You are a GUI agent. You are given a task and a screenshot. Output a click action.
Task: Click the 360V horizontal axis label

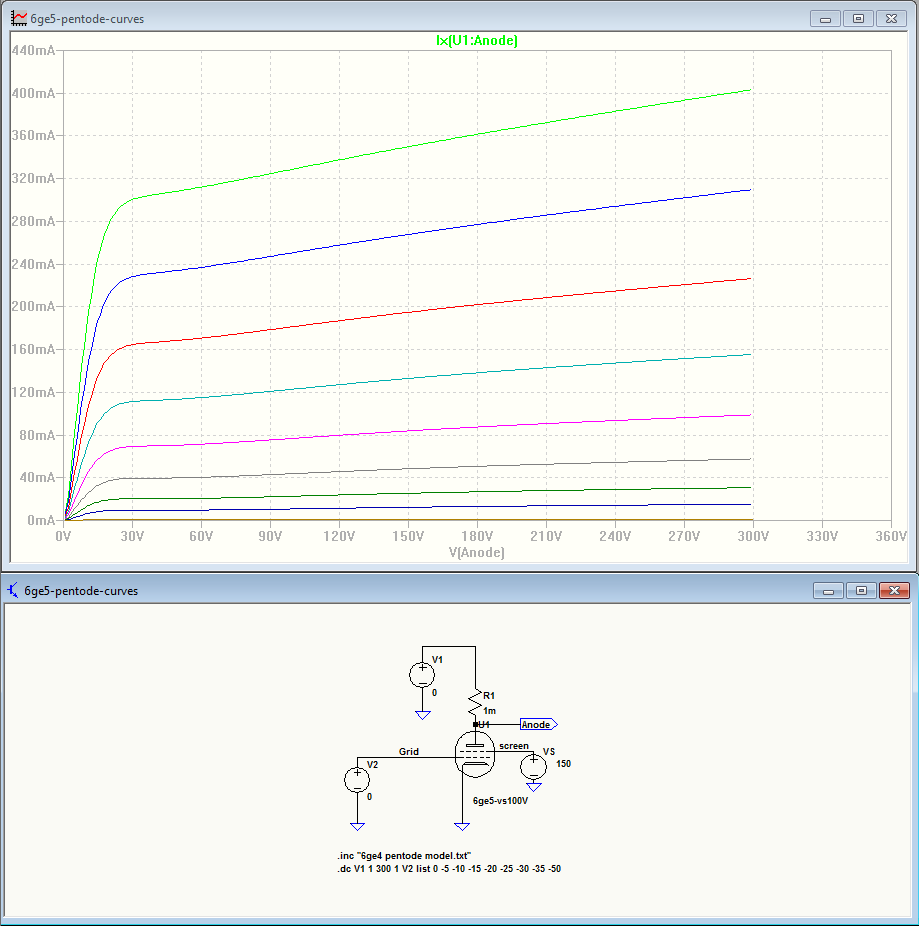[891, 536]
